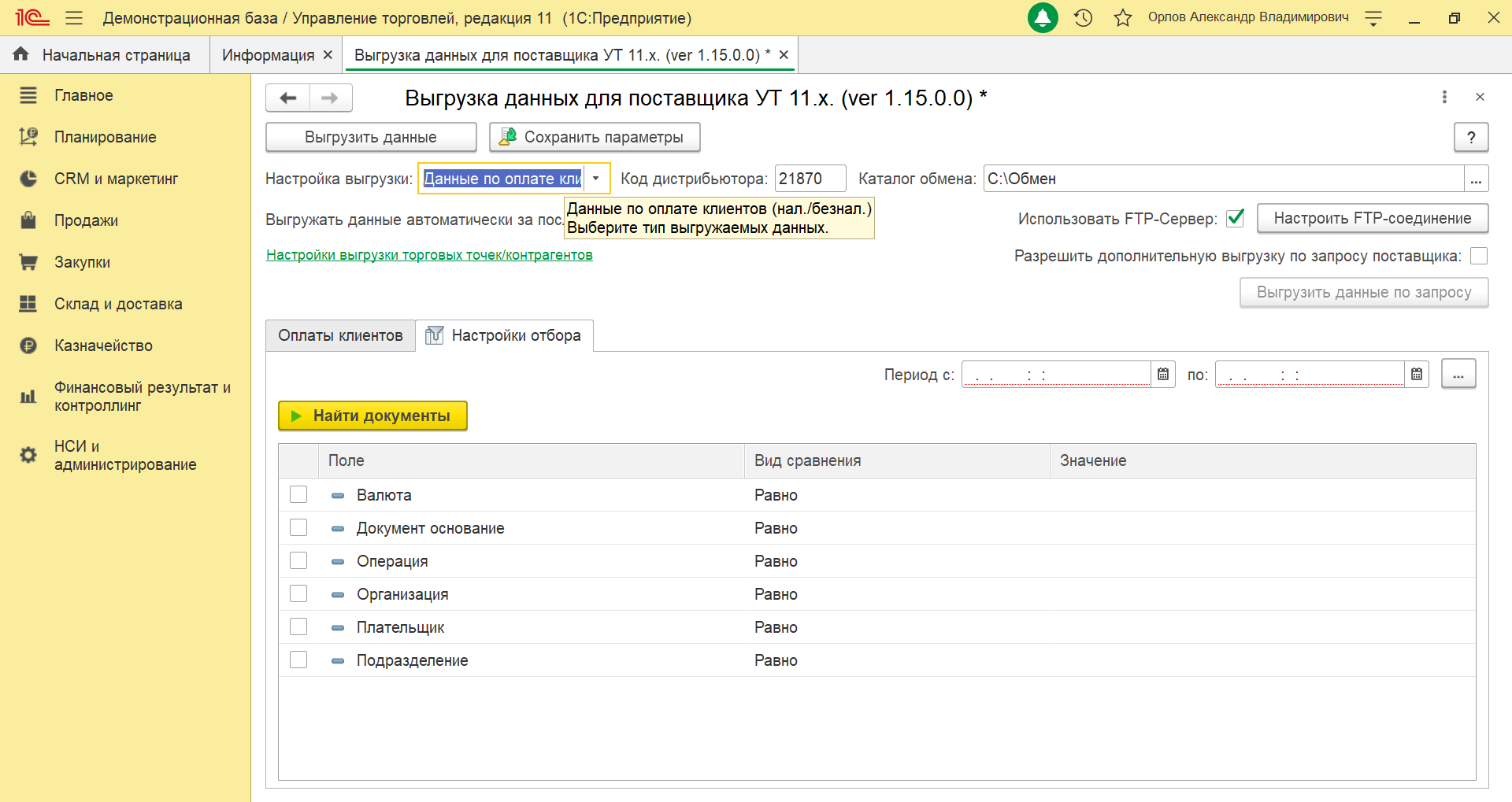Click the Значение column header
This screenshot has height=802, width=1512.
tap(1262, 460)
